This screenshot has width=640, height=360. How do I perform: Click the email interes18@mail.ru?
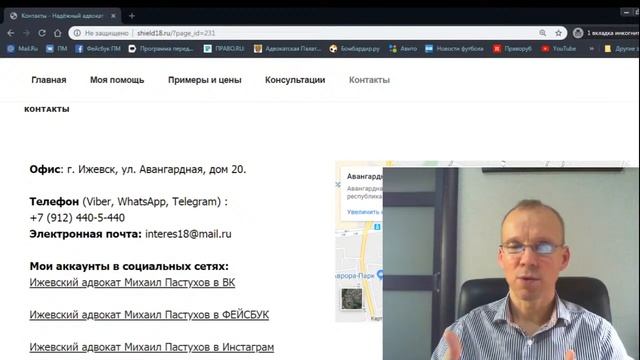click(x=188, y=234)
